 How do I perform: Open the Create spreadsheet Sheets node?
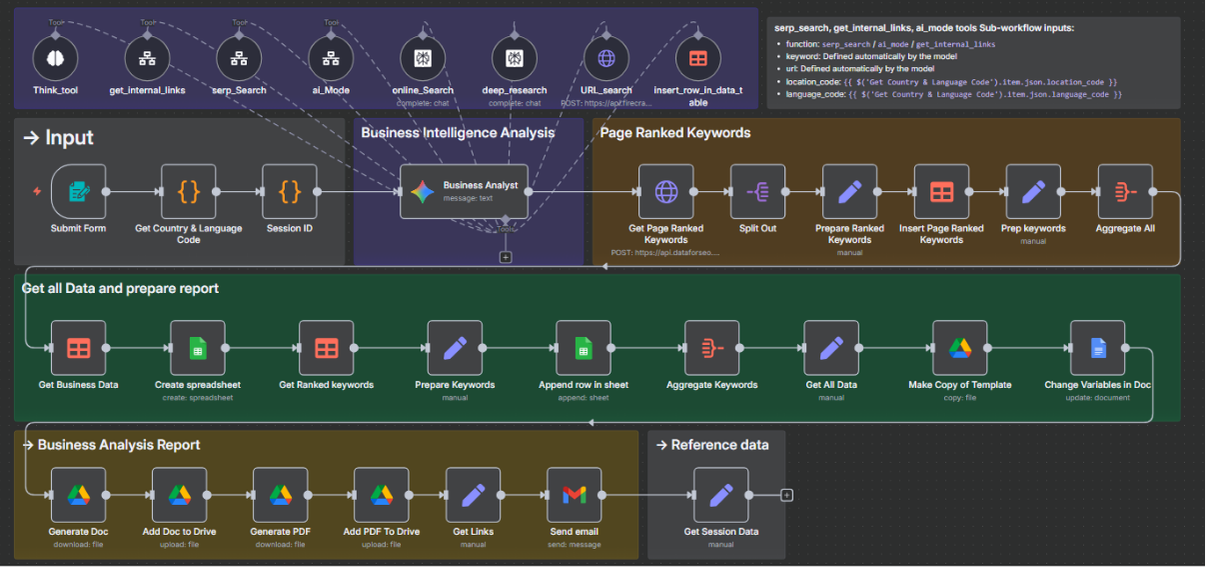click(198, 348)
